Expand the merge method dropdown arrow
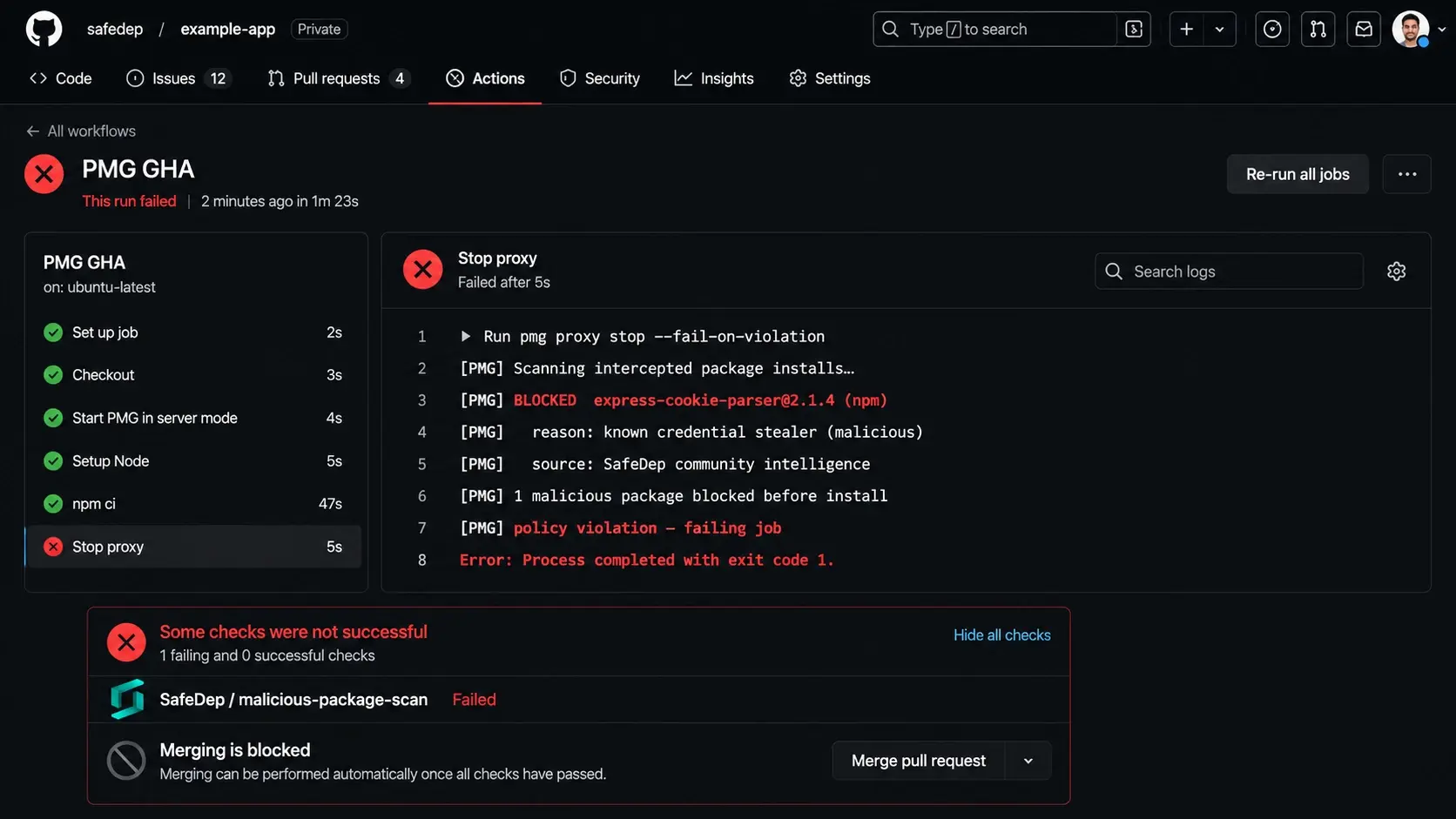This screenshot has height=819, width=1456. point(1028,761)
